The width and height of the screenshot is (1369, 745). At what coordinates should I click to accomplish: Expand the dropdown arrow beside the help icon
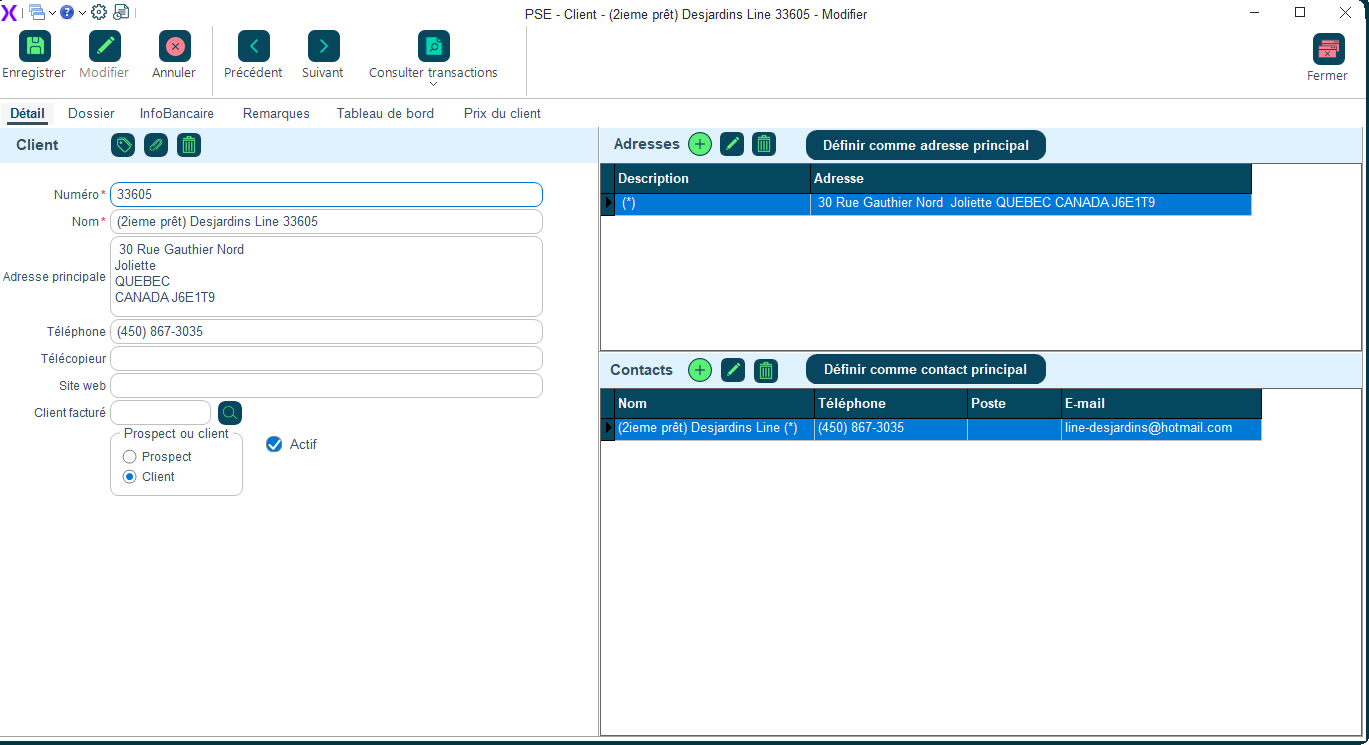[x=82, y=13]
